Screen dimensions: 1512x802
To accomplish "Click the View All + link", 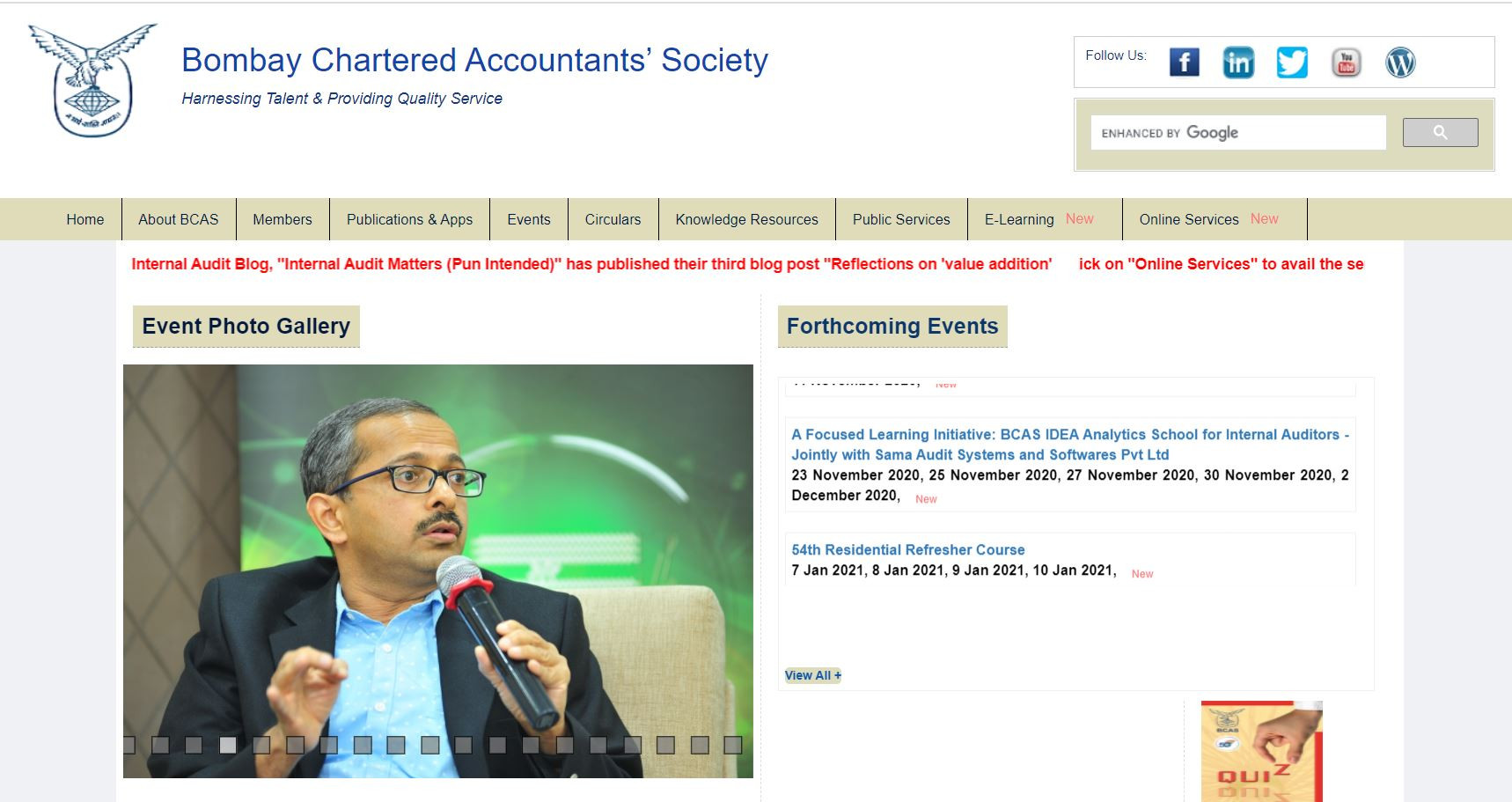I will coord(812,675).
